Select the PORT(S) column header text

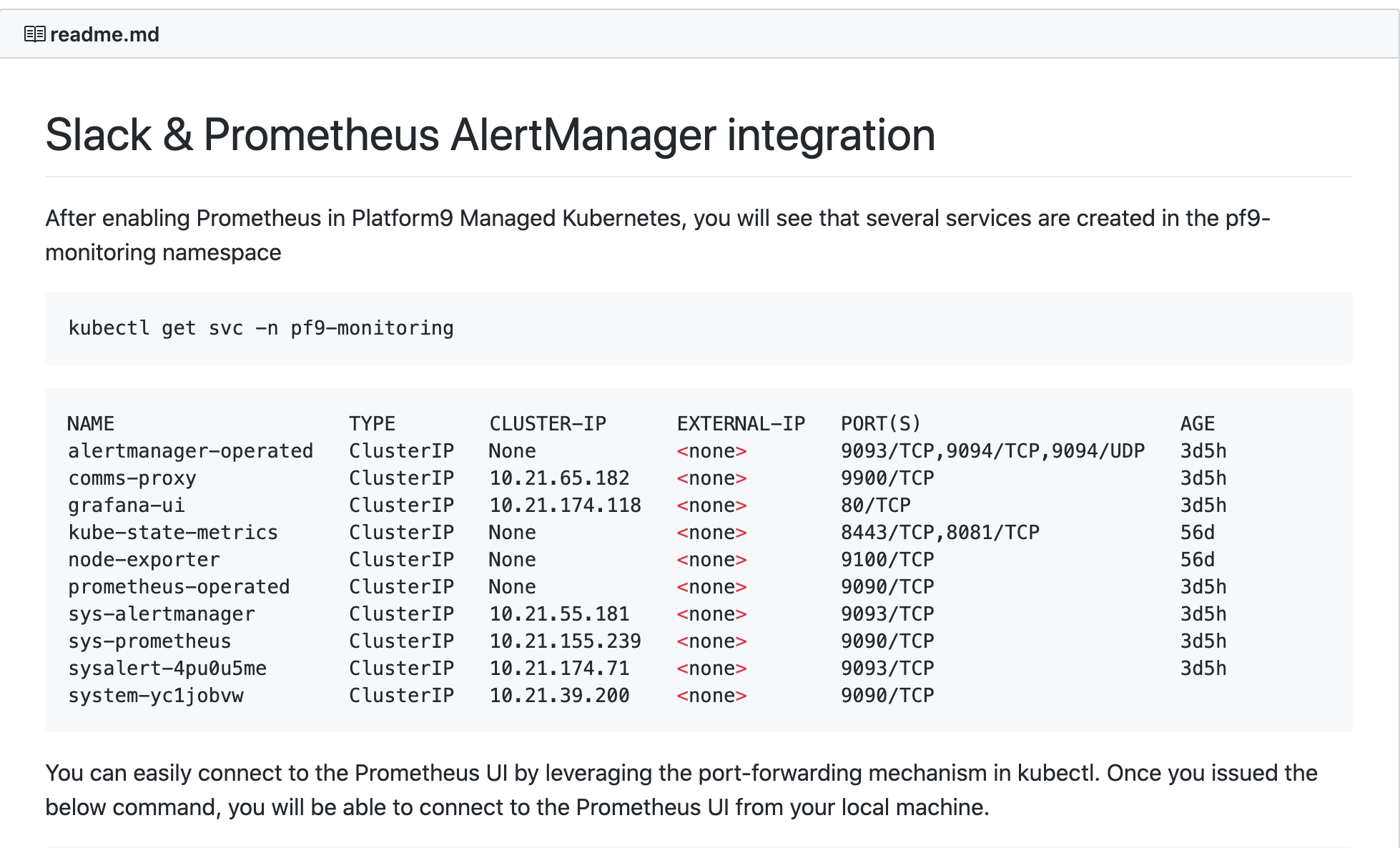point(879,423)
